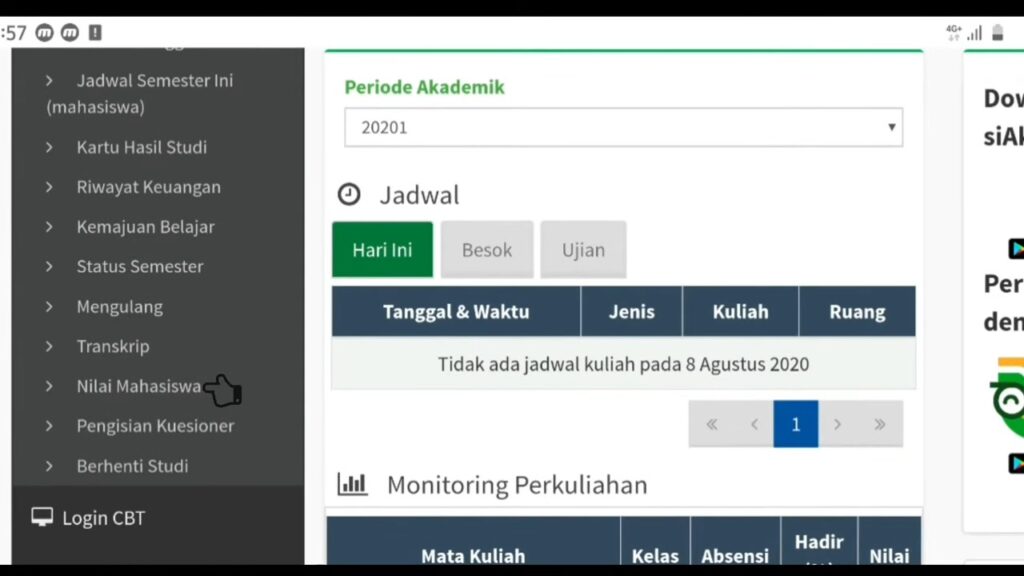Click the next page › pagination icon
The width and height of the screenshot is (1024, 576).
(838, 424)
